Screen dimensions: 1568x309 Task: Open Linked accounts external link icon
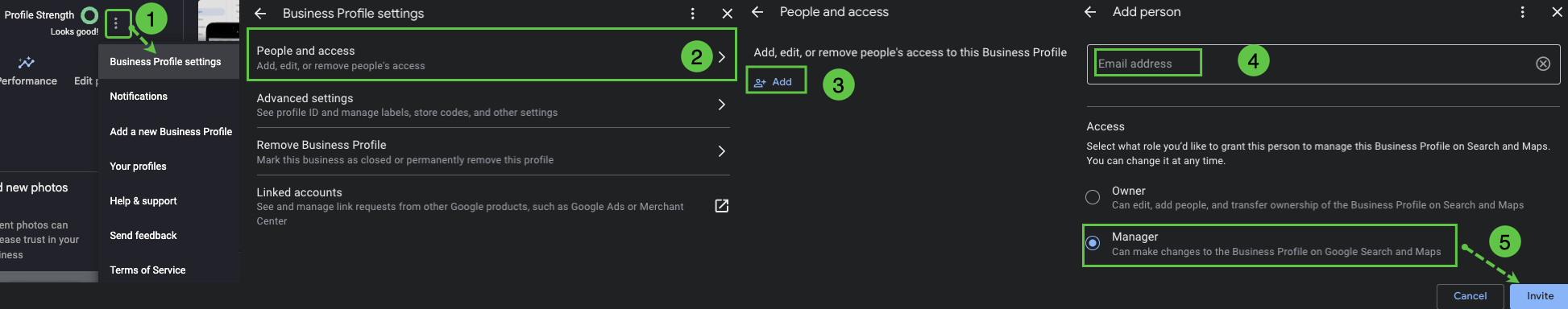(x=722, y=206)
